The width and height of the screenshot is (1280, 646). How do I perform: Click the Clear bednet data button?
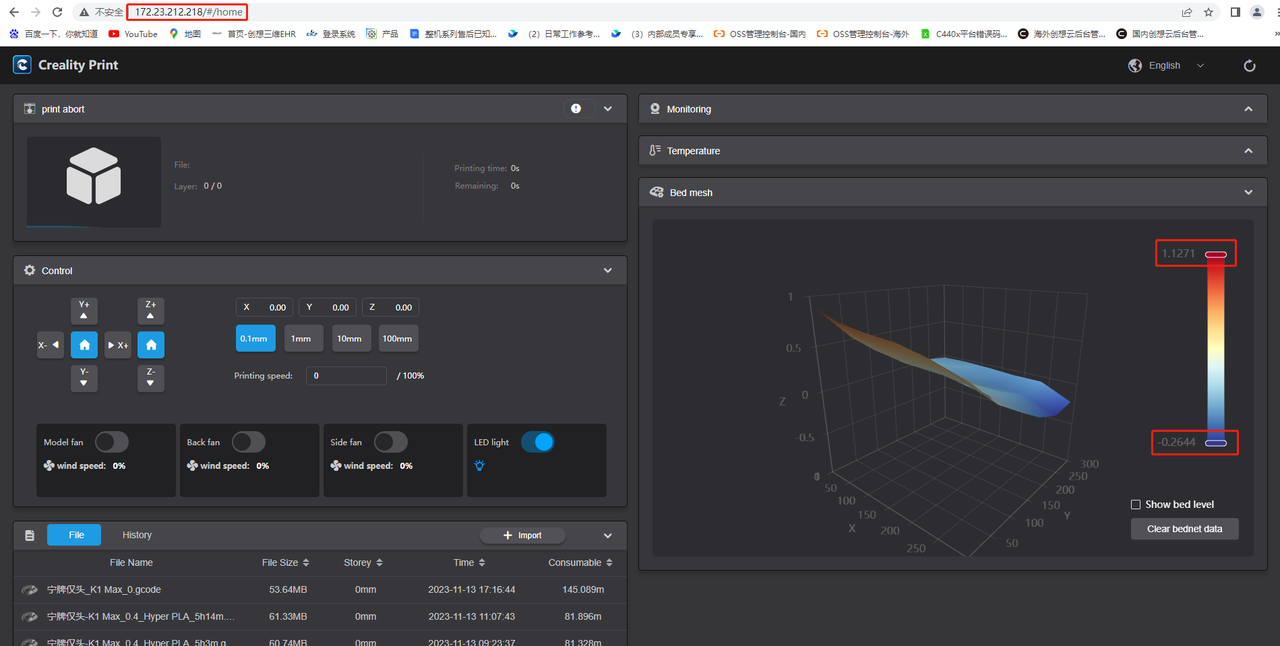(x=1184, y=529)
